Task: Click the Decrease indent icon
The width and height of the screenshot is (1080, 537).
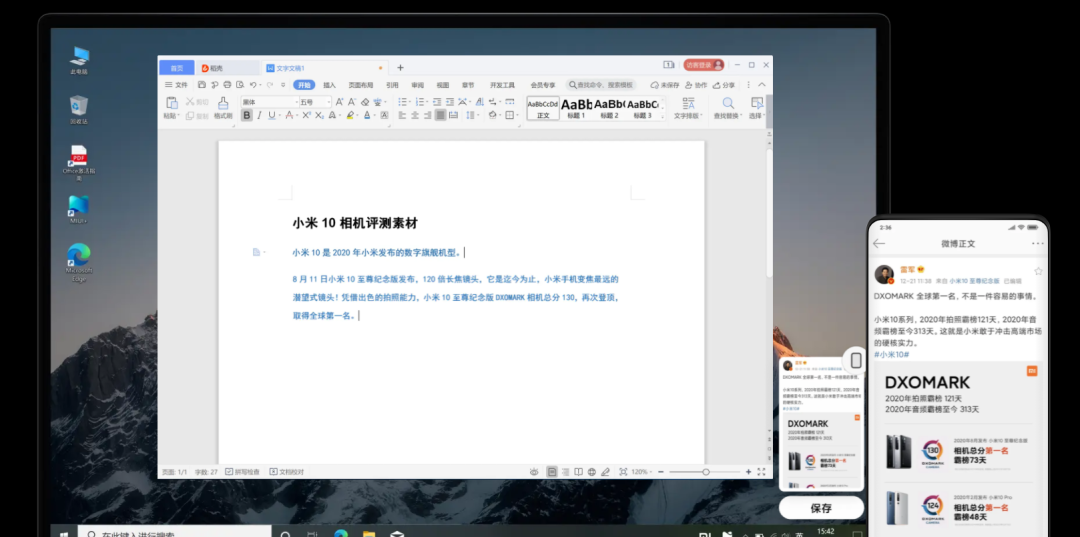Action: click(x=437, y=102)
